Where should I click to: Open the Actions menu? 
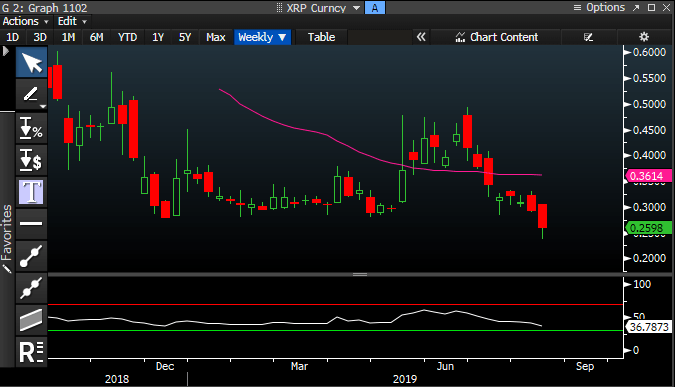(25, 21)
